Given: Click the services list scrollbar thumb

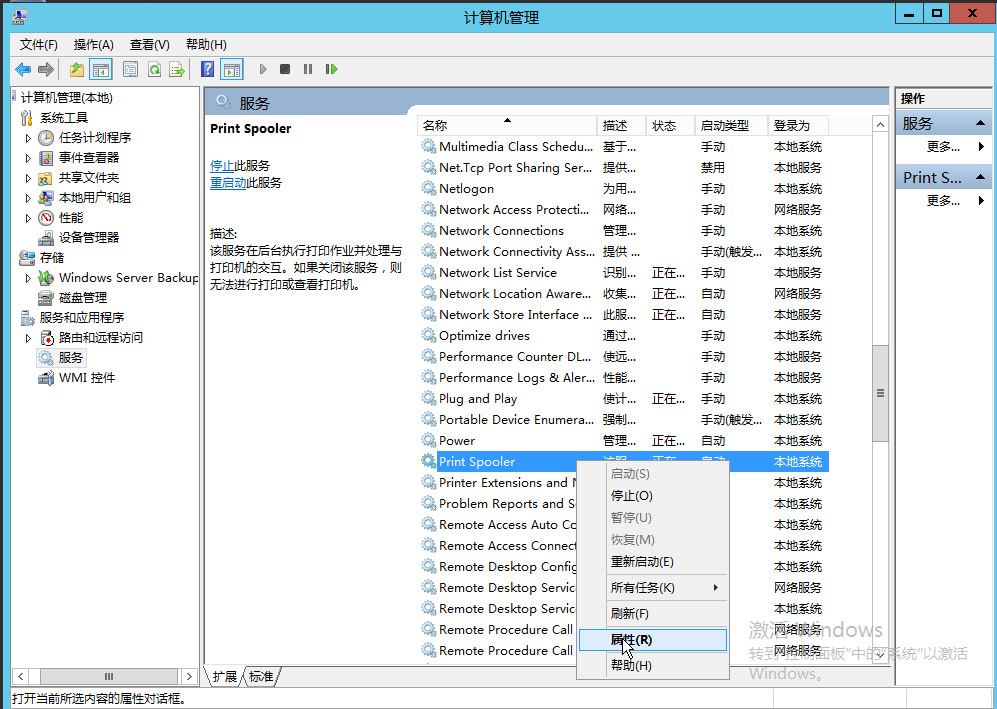Looking at the screenshot, I should point(880,393).
